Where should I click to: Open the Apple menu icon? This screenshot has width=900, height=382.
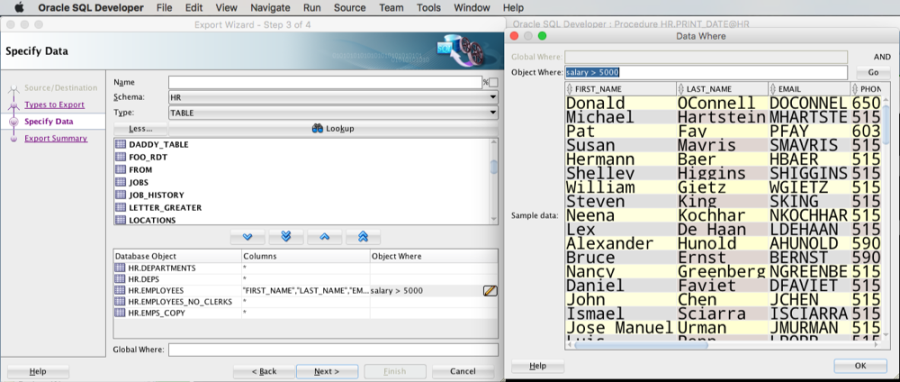[19, 7]
